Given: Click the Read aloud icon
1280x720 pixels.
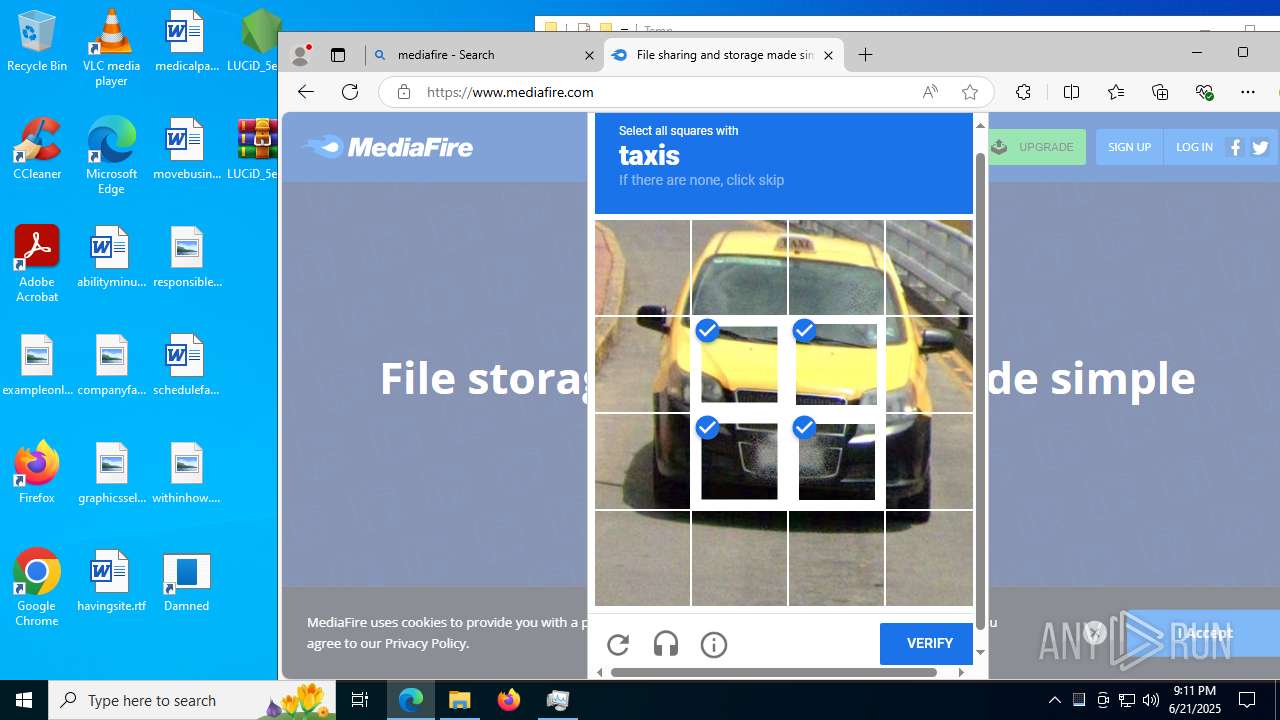Looking at the screenshot, I should pos(930,92).
